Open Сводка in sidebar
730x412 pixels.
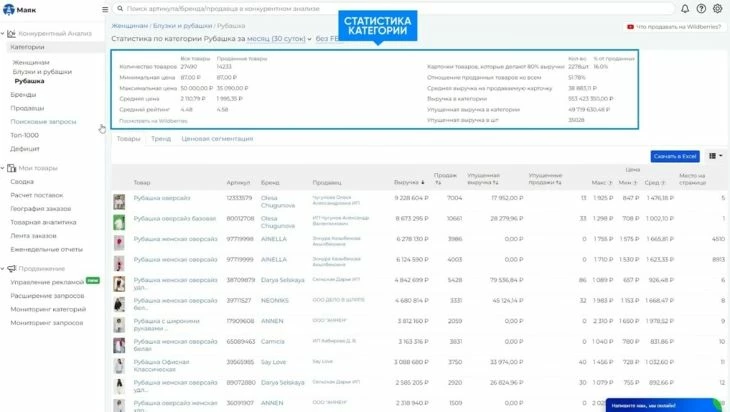tap(22, 182)
